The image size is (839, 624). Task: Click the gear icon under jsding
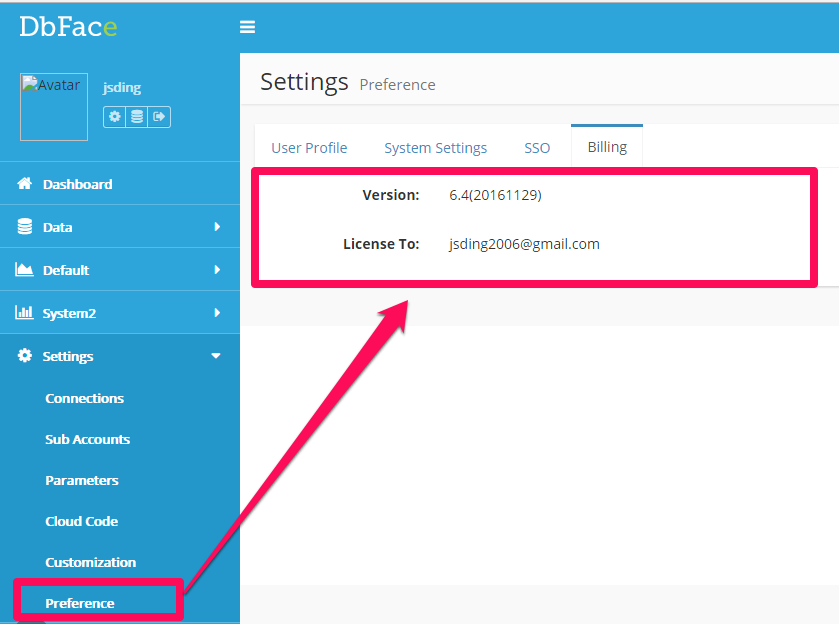[115, 117]
